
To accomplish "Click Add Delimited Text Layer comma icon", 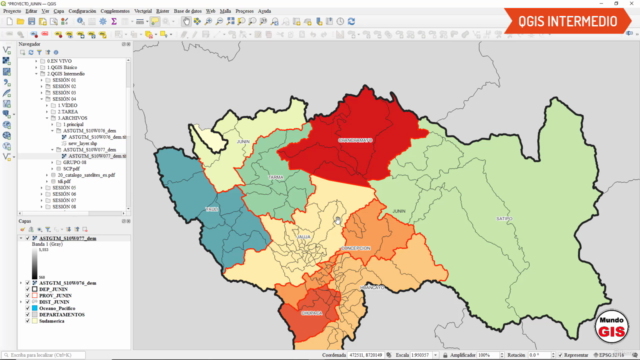I will 7,82.
